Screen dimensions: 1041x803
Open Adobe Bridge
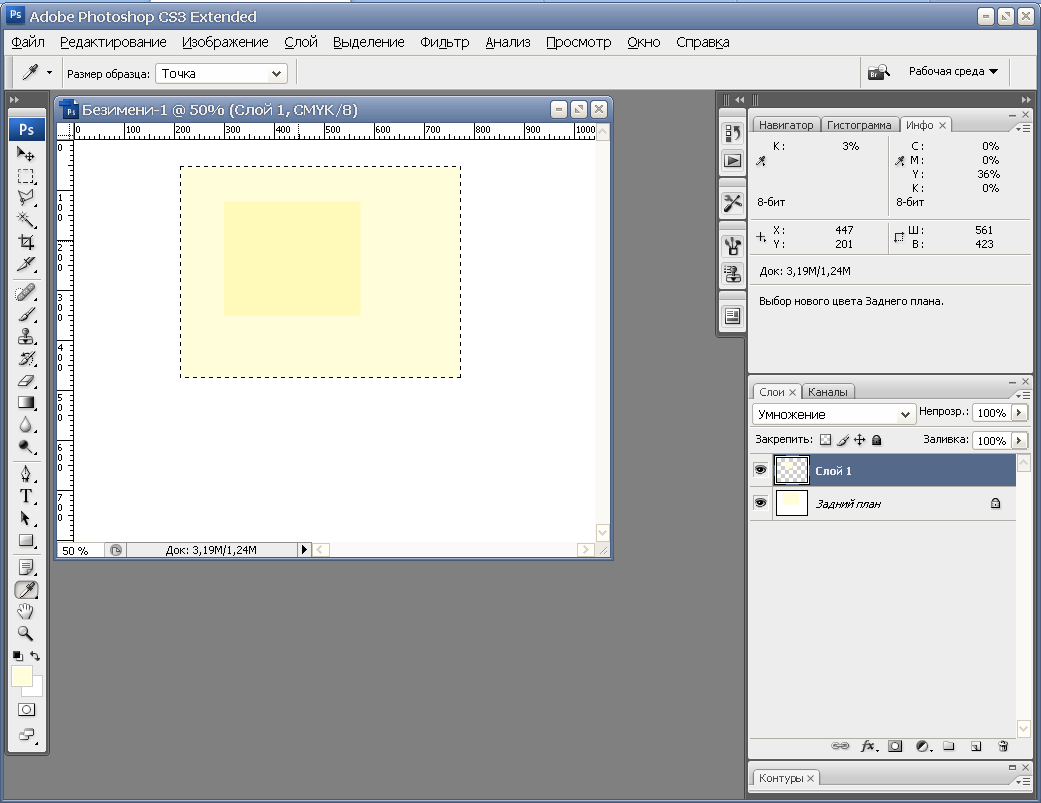(x=878, y=72)
